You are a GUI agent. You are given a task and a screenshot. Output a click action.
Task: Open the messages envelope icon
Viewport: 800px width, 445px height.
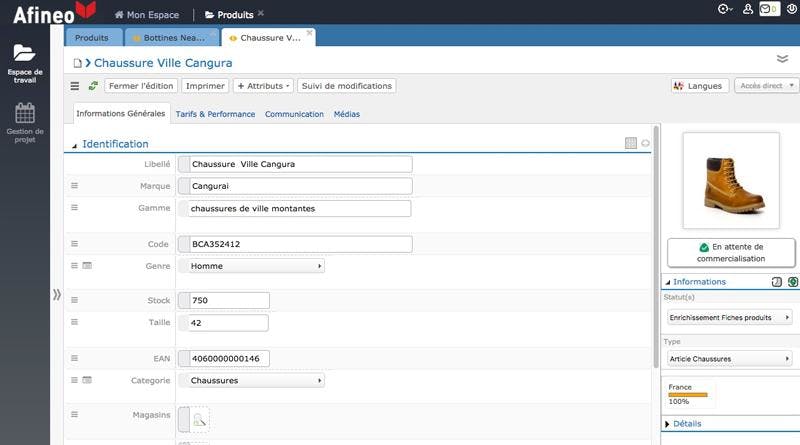pyautogui.click(x=769, y=9)
